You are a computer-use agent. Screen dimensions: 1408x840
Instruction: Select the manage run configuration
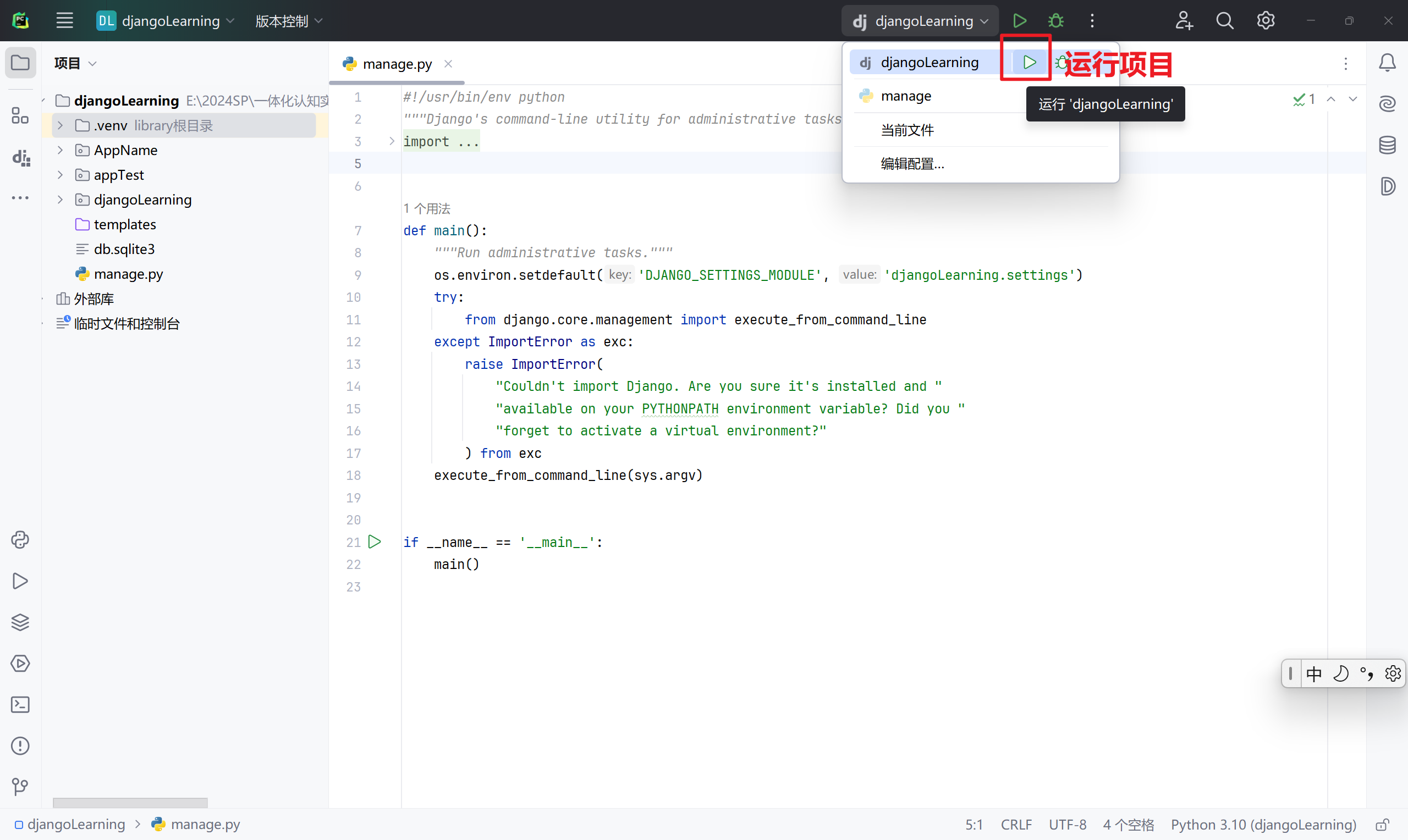(x=906, y=96)
